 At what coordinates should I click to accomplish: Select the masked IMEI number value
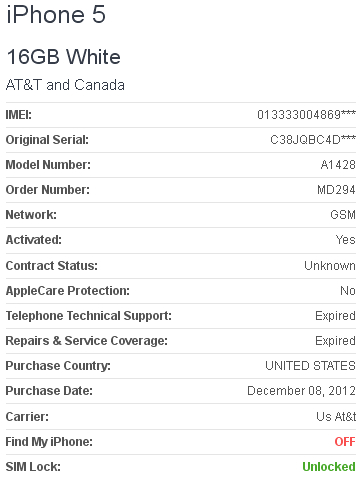(x=306, y=115)
